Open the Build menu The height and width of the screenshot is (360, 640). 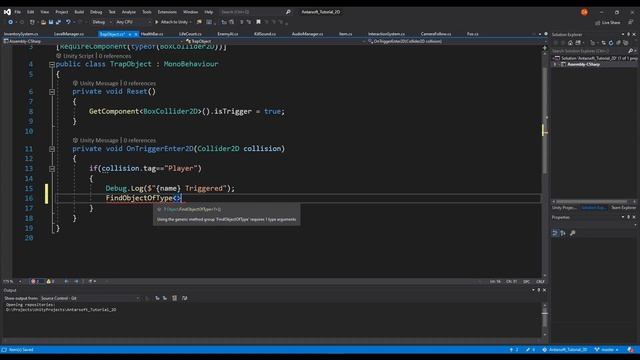79,12
